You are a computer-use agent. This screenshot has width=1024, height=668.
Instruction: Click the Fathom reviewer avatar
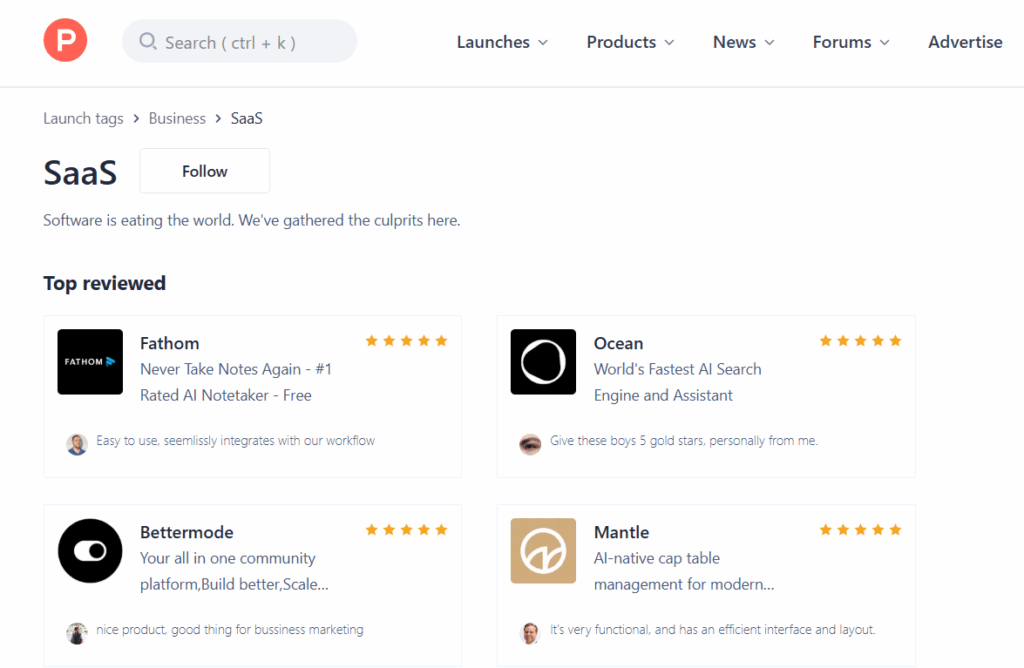tap(77, 445)
